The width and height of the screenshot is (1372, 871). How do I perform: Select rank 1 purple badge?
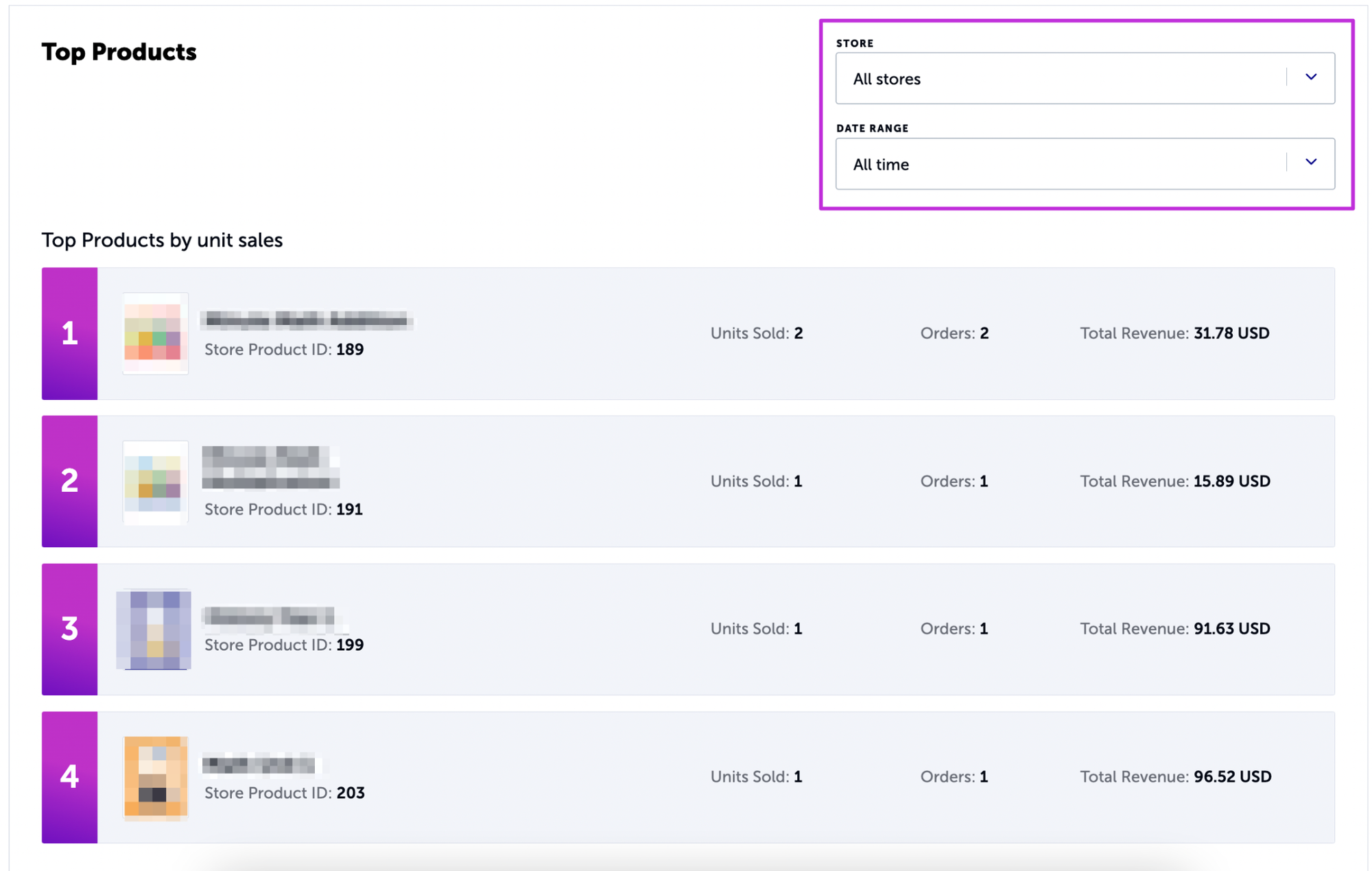click(69, 333)
